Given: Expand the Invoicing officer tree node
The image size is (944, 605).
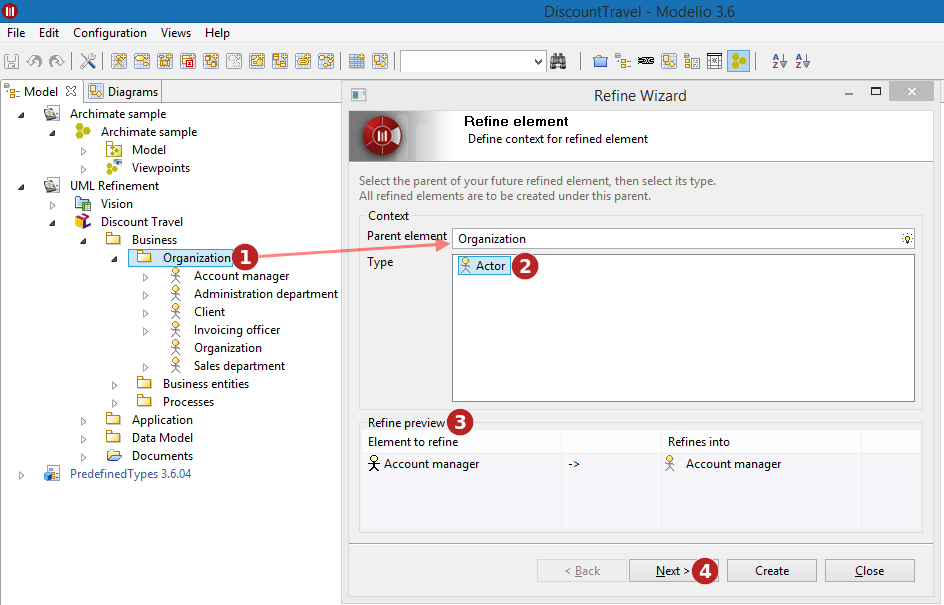Looking at the screenshot, I should [145, 331].
